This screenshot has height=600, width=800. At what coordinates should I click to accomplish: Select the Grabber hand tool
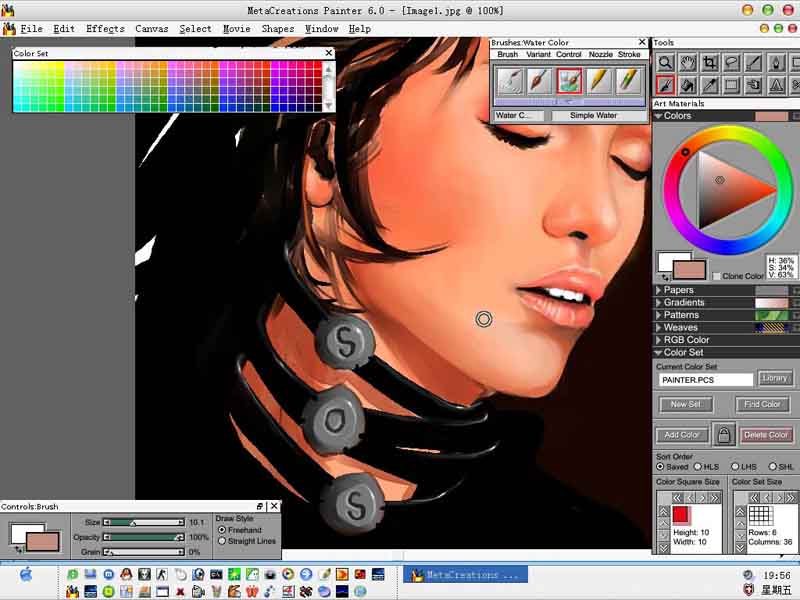(x=687, y=63)
